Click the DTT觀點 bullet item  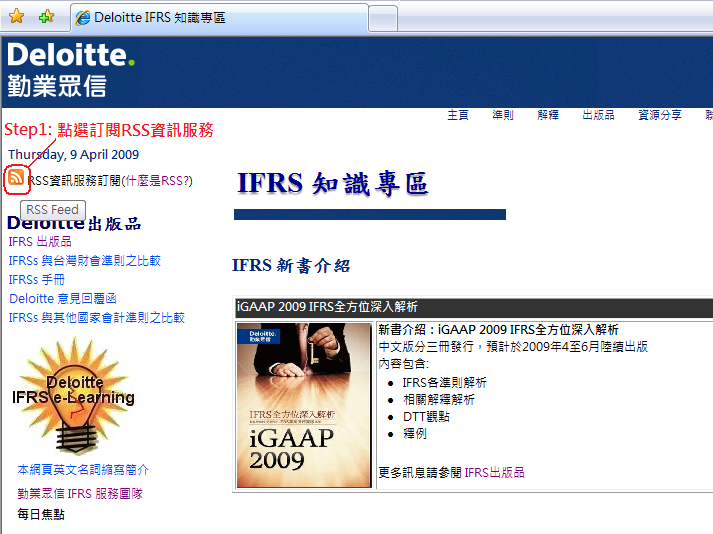point(426,417)
